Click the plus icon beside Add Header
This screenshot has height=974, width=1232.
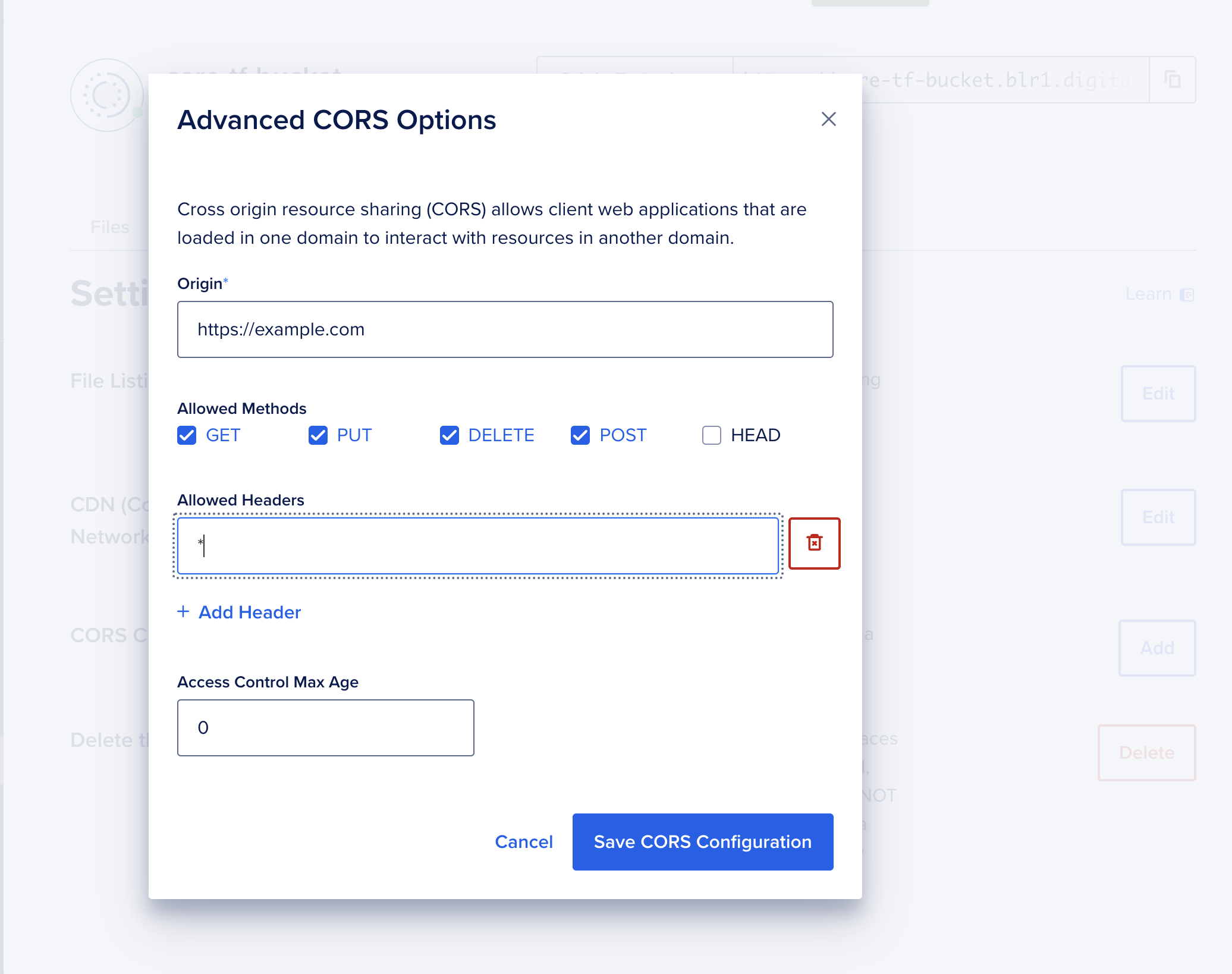(x=183, y=612)
